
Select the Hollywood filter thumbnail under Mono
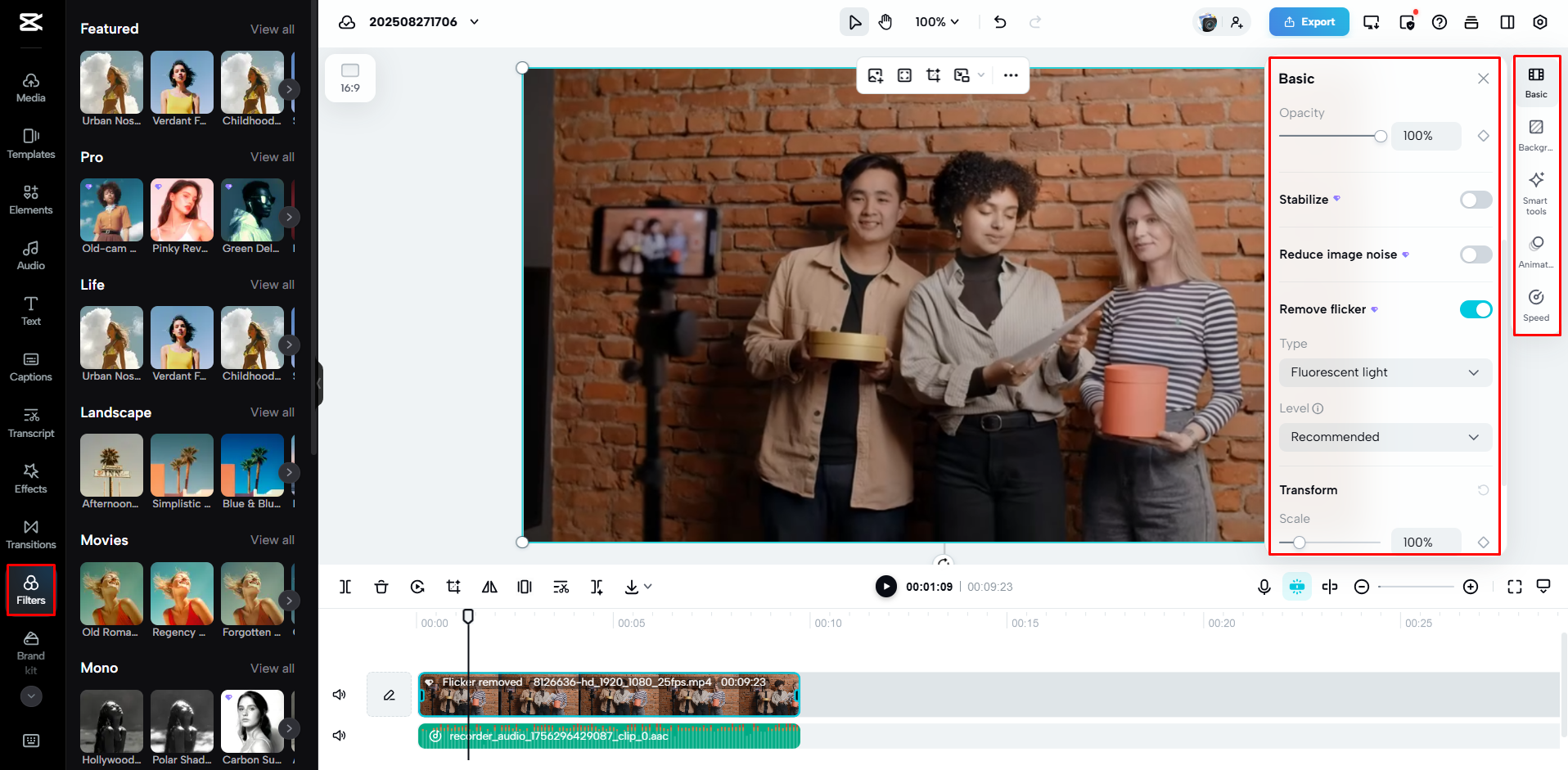pyautogui.click(x=111, y=721)
